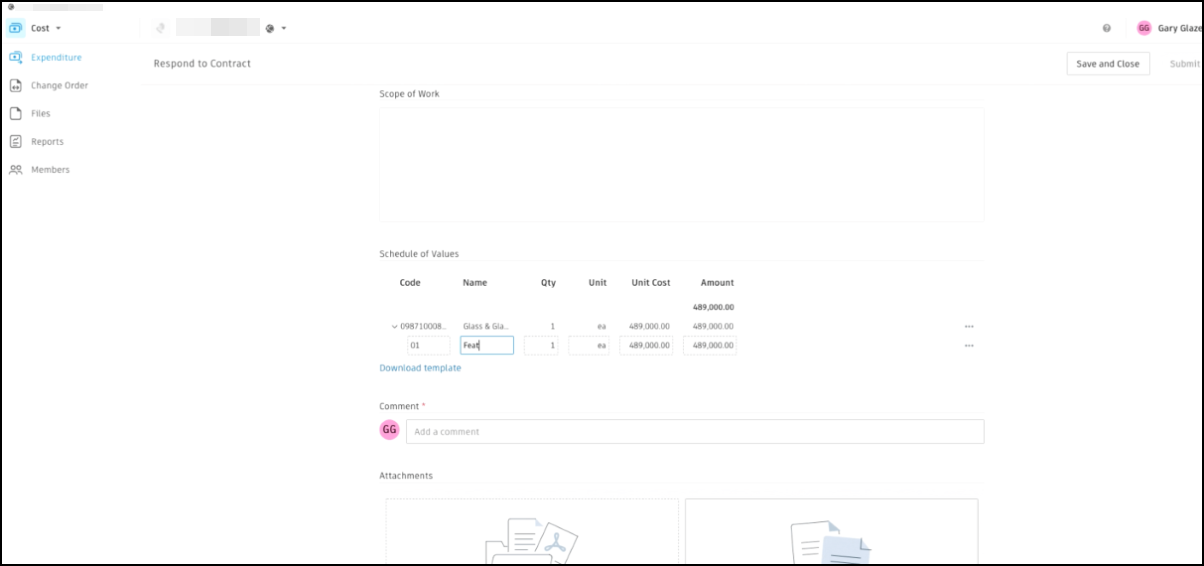Click the Unit field showing ea in row 01
The height and width of the screenshot is (566, 1204).
pyautogui.click(x=588, y=345)
